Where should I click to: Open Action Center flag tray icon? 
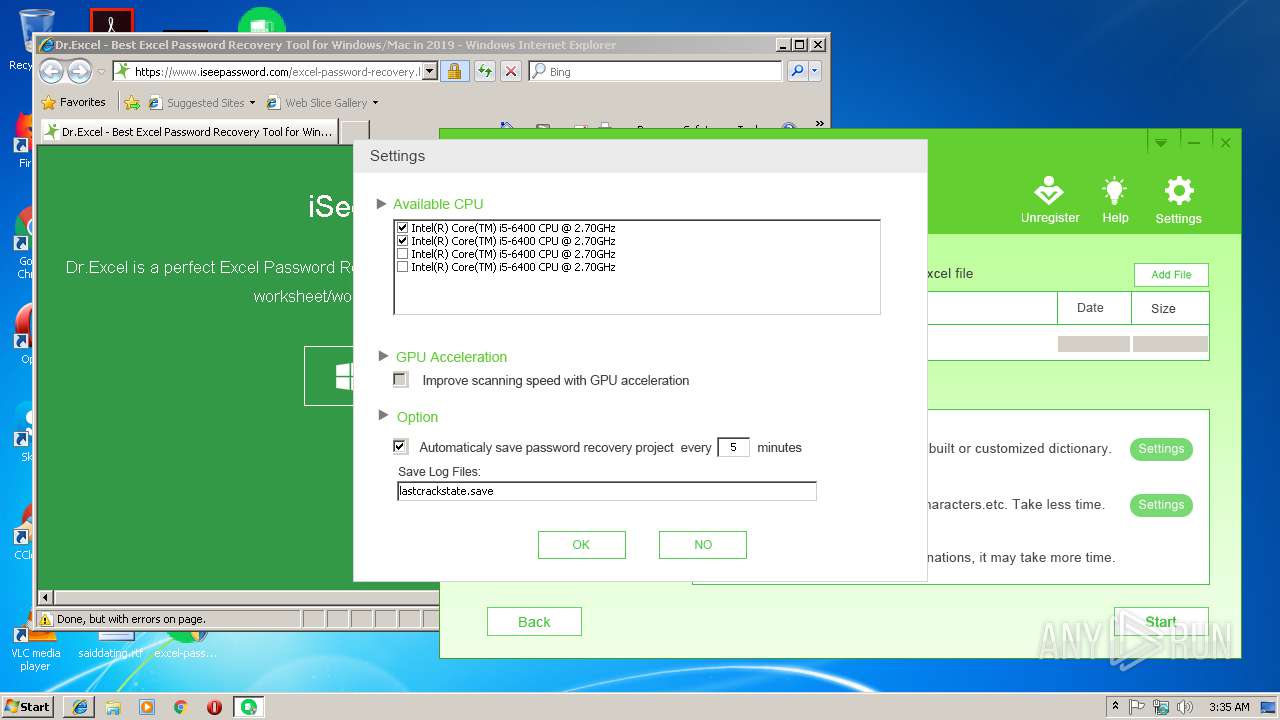[x=1137, y=707]
